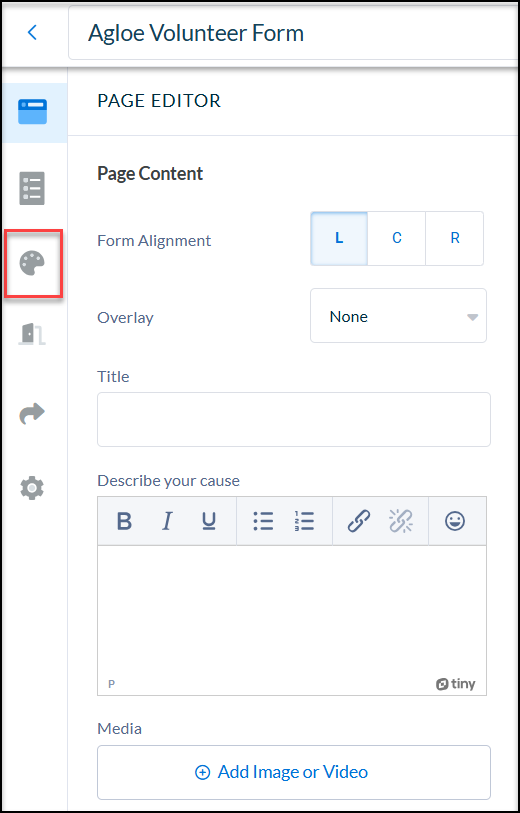This screenshot has height=813, width=520.
Task: Insert a link in description
Action: click(x=359, y=521)
